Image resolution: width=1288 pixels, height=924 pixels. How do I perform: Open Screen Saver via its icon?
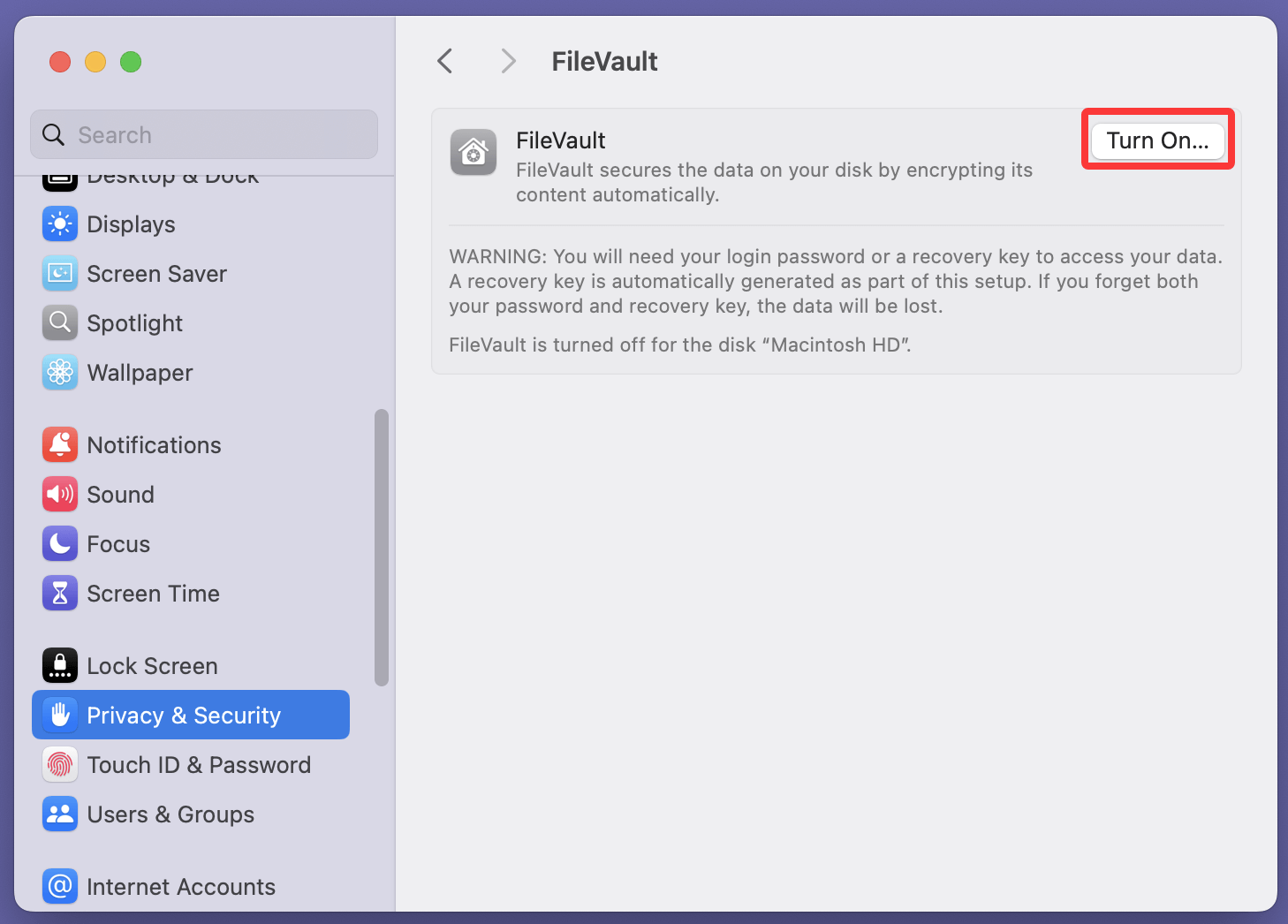(x=60, y=274)
